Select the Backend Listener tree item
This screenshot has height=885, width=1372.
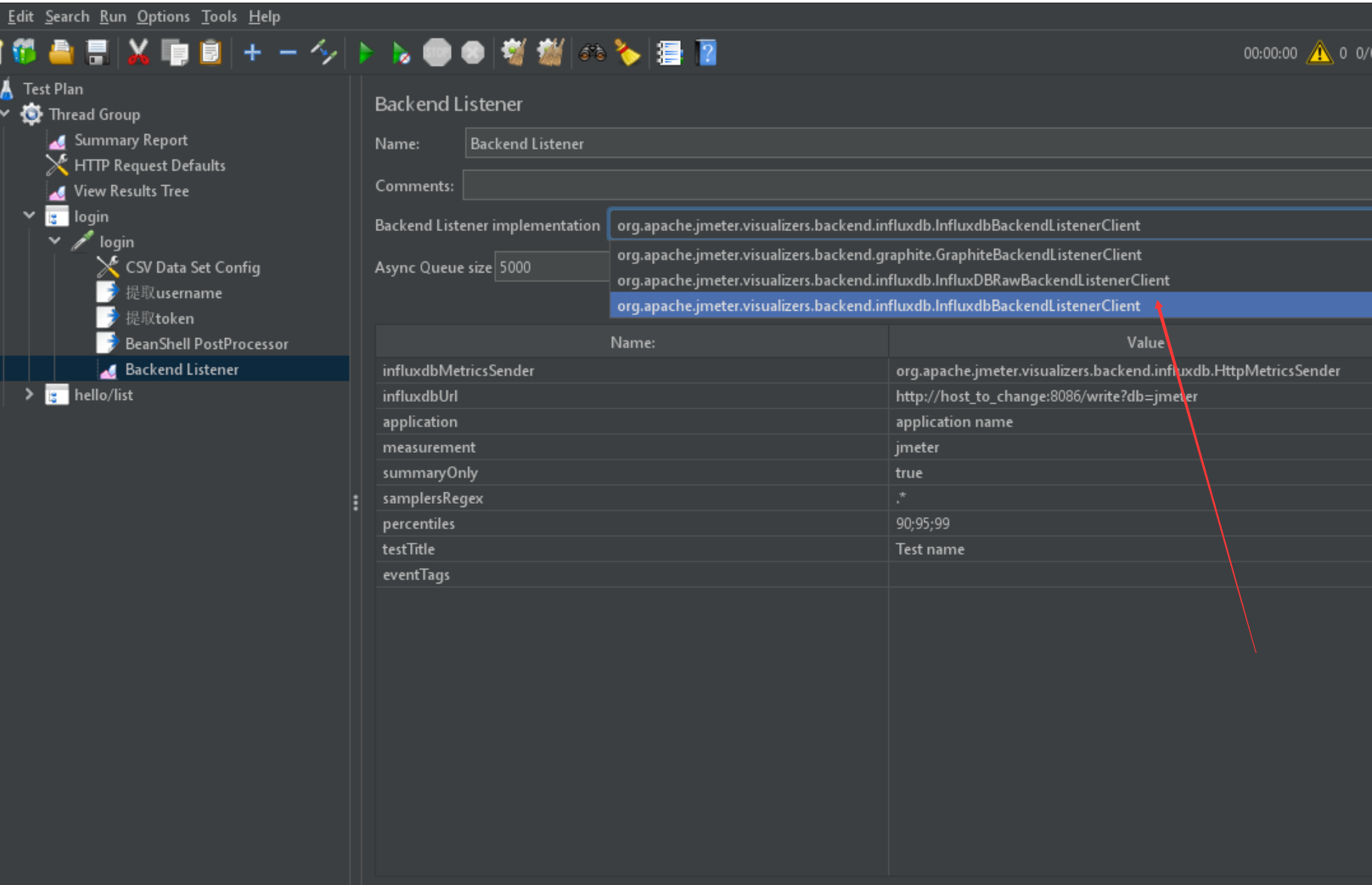[x=182, y=369]
